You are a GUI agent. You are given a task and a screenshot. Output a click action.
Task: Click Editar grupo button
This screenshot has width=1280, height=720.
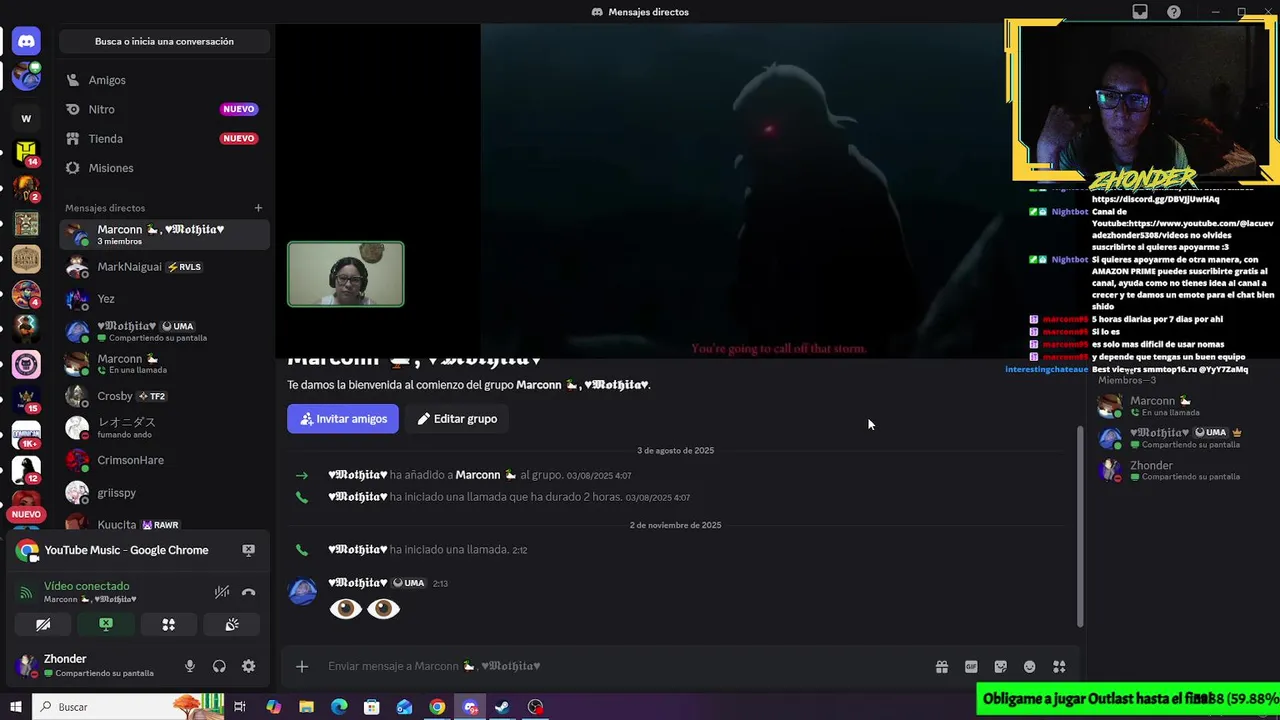(x=457, y=419)
